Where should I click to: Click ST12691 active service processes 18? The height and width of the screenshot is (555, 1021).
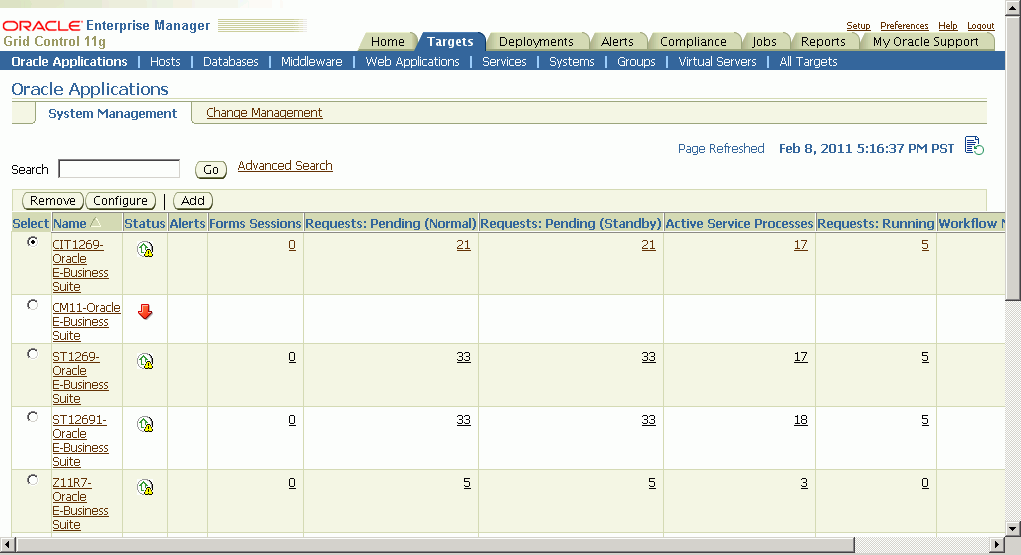pyautogui.click(x=800, y=420)
